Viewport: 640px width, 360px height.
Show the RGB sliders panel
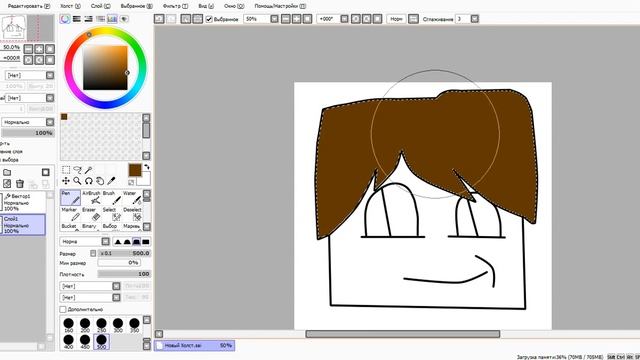click(x=77, y=19)
